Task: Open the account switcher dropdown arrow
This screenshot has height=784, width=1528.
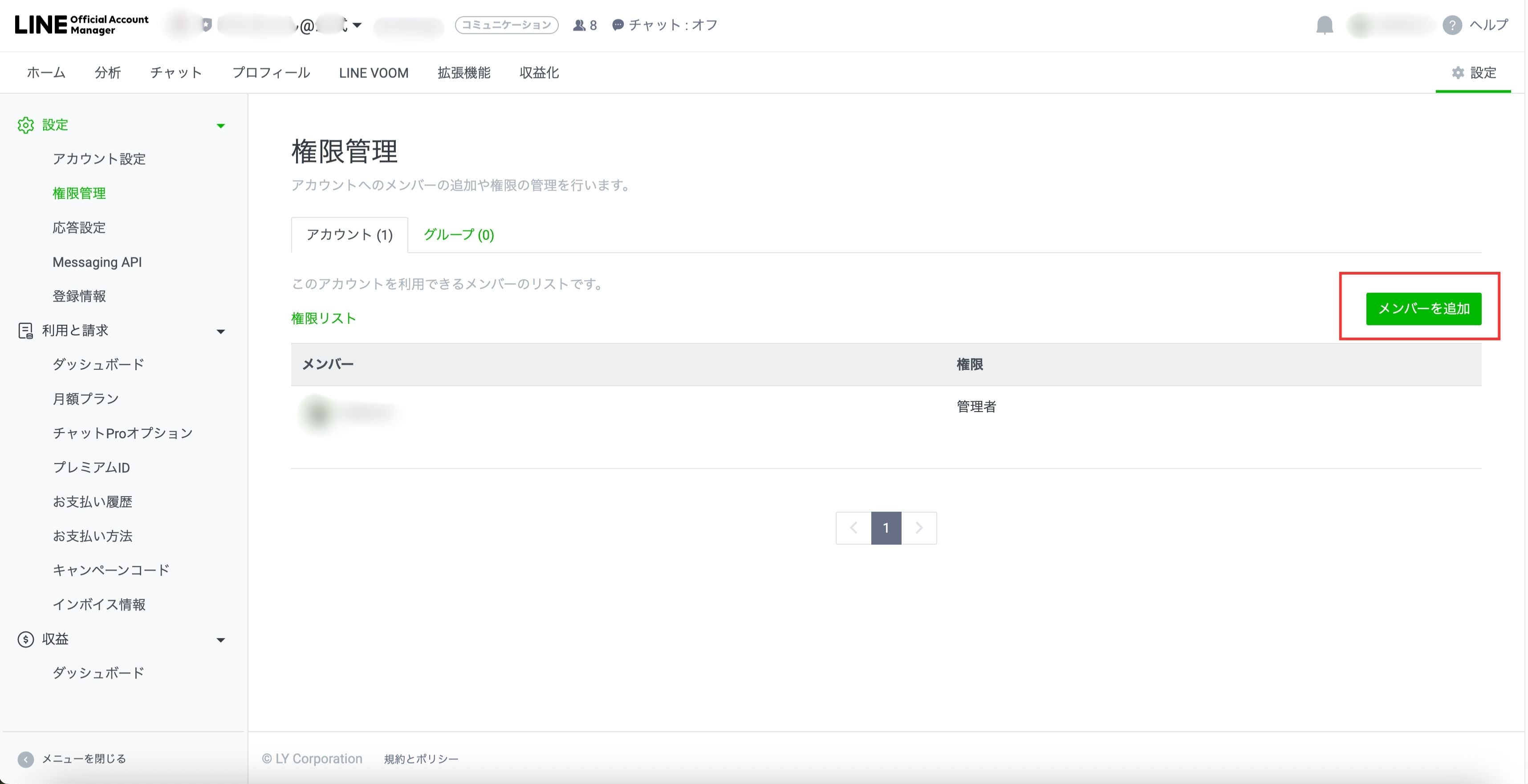Action: (x=357, y=25)
